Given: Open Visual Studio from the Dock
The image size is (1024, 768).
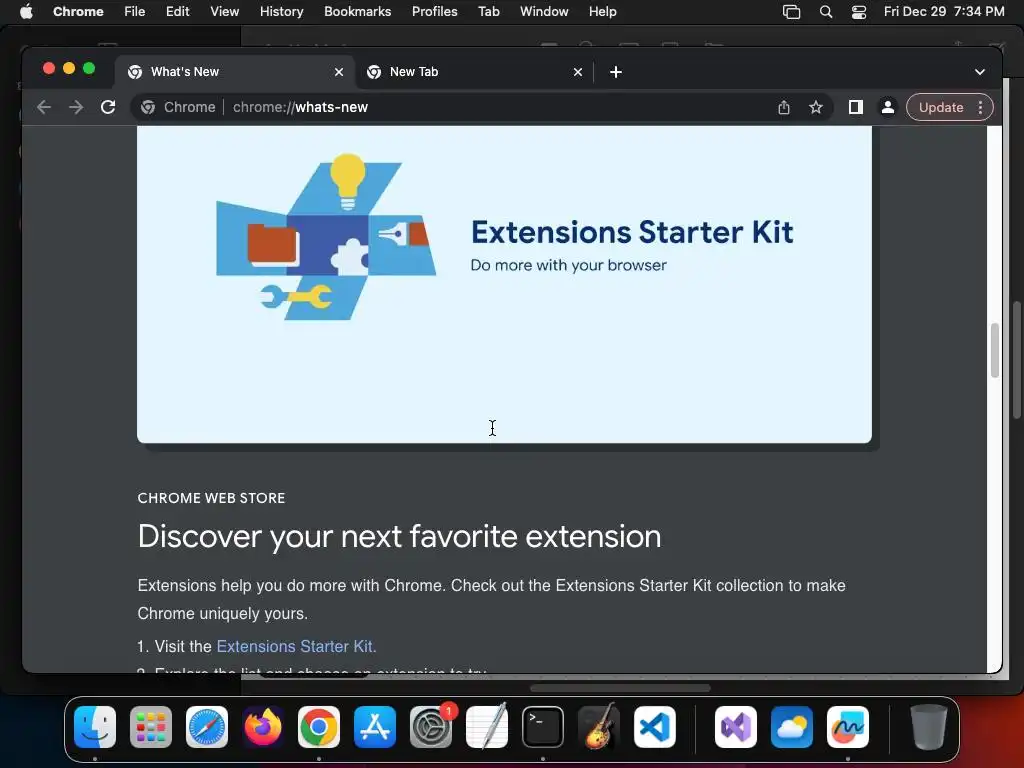Looking at the screenshot, I should click(x=736, y=727).
